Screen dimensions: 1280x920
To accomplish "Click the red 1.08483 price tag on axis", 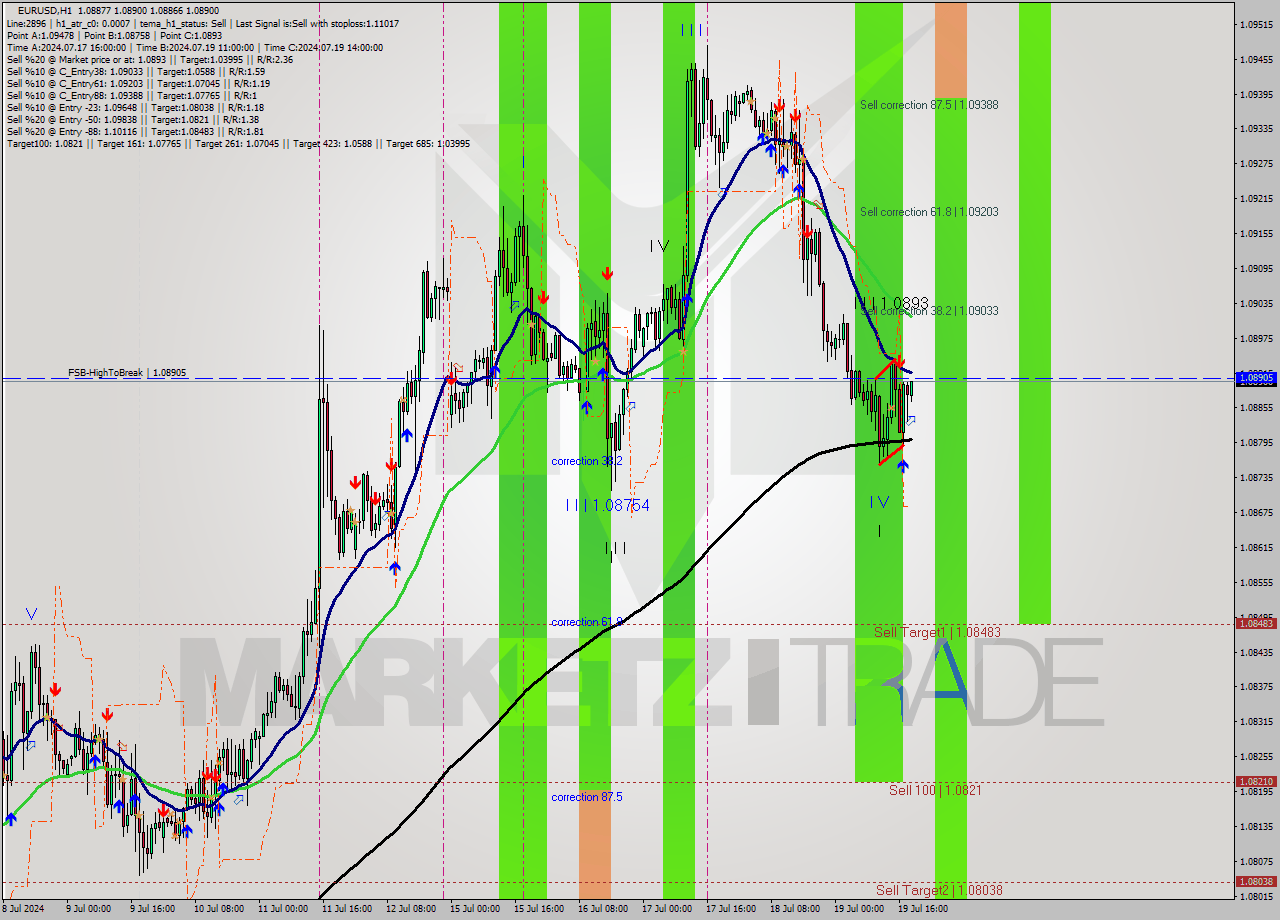I will point(1256,623).
